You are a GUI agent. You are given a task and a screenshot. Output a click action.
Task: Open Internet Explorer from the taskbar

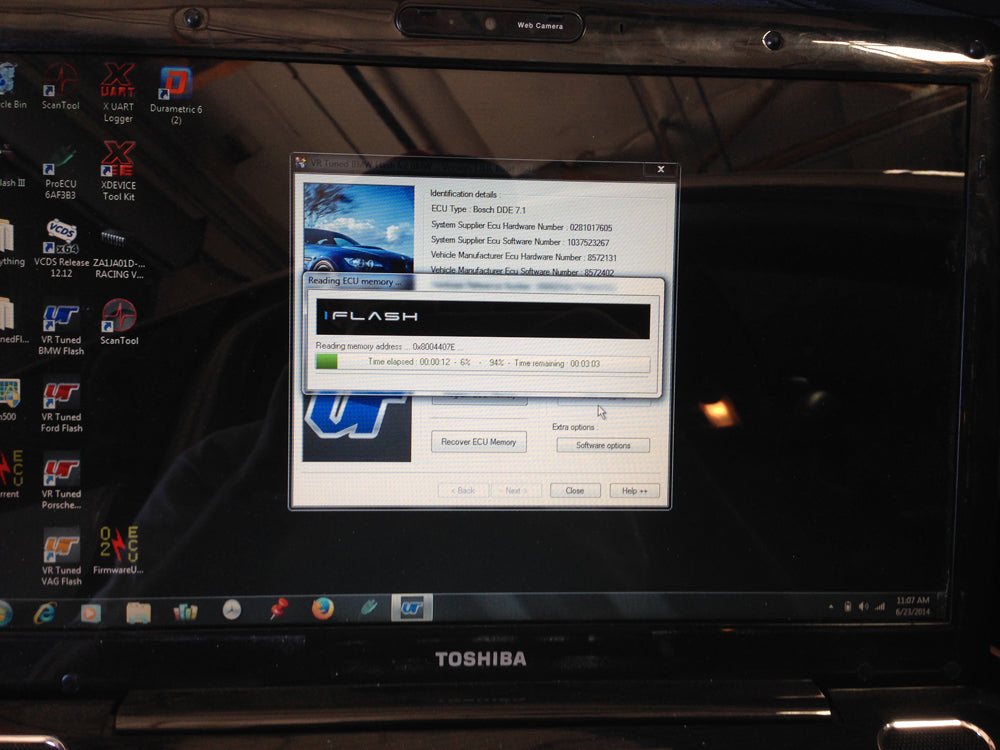point(44,612)
